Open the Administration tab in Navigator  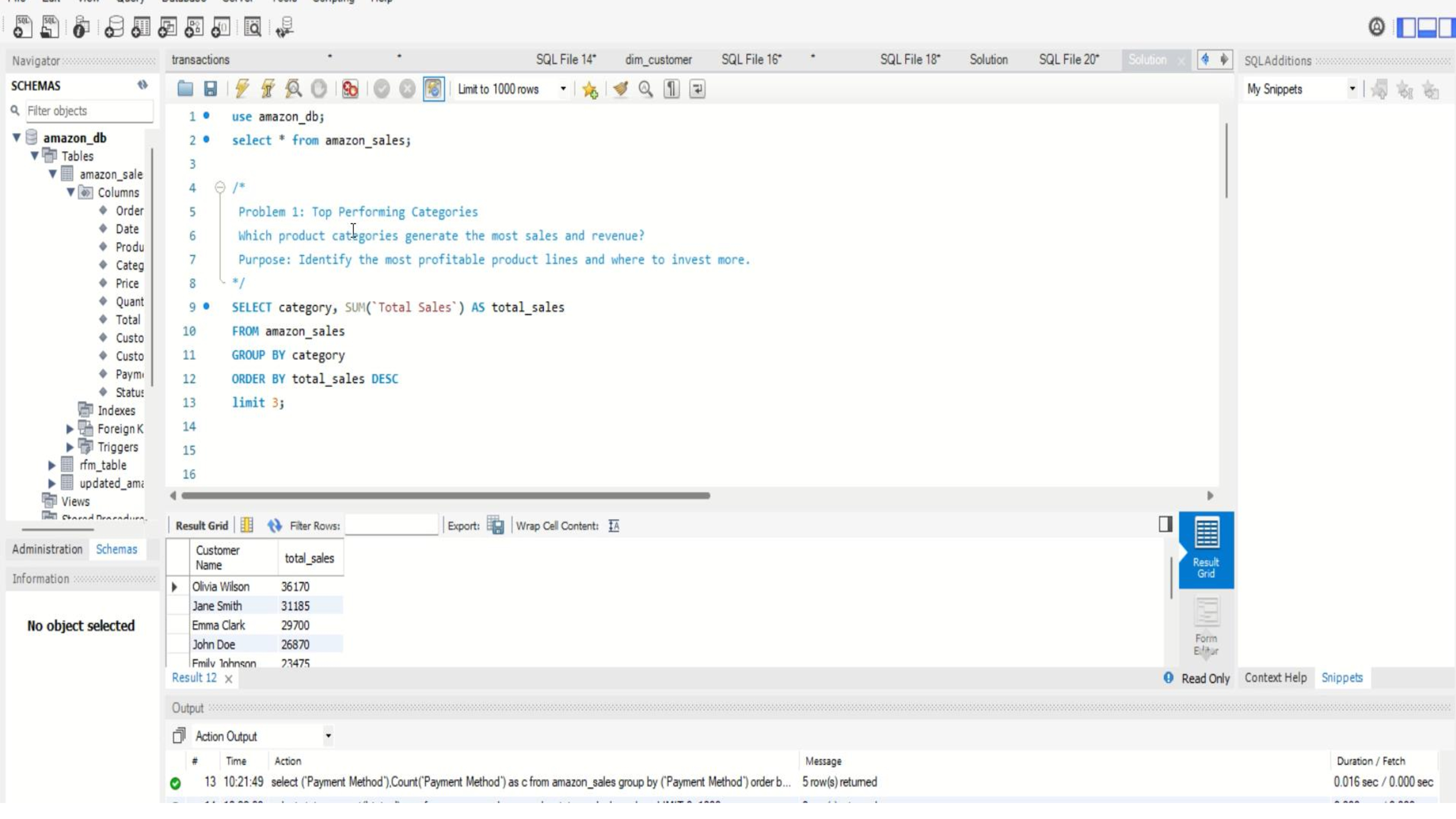coord(47,549)
